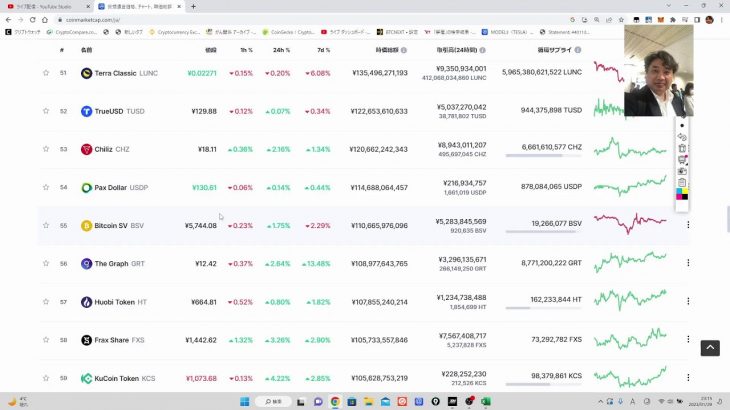Screen dimensions: 730x410
Task: Click the trash icon in floating toolbar
Action: point(682,148)
